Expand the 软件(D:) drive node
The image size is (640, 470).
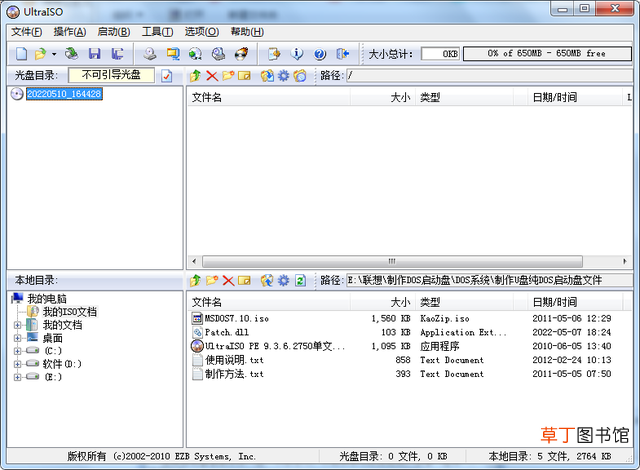17,364
